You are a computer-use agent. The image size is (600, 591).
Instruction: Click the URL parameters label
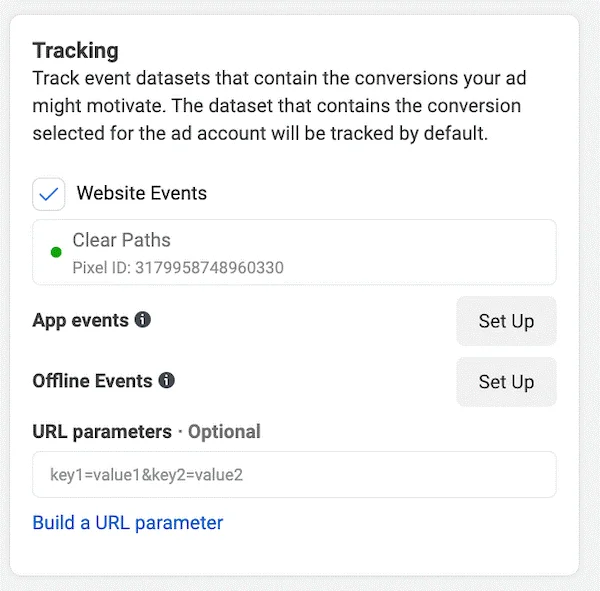coord(102,432)
